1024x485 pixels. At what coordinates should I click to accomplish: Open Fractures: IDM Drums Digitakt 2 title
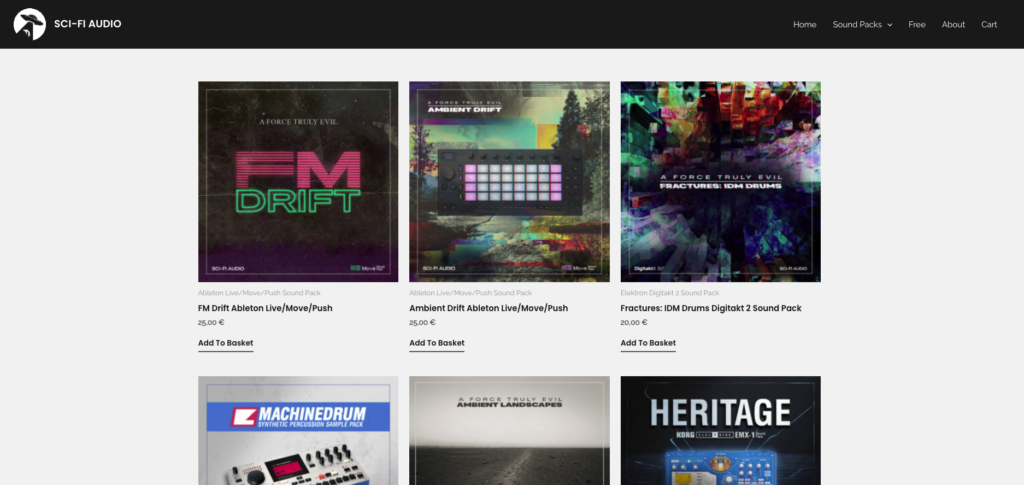[711, 308]
